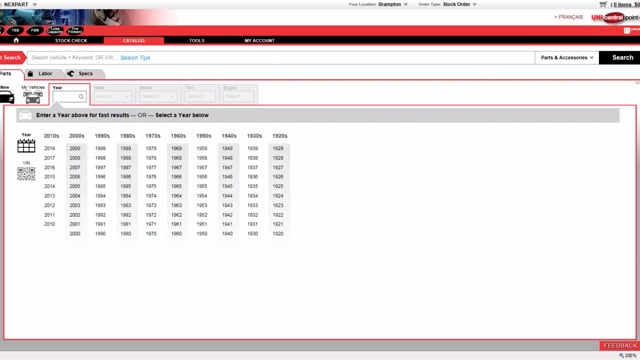Switch to the Specs tab
Image resolution: width=640 pixels, height=360 pixels.
pyautogui.click(x=84, y=74)
